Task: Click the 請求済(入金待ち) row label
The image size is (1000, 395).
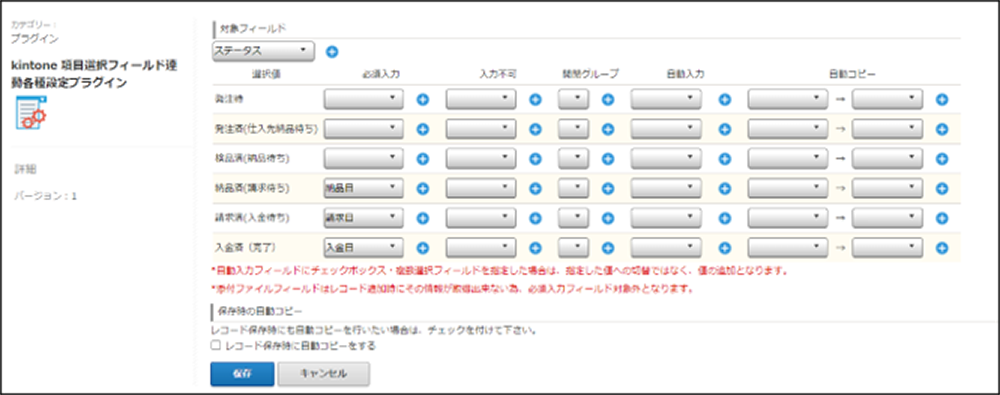Action: [x=252, y=218]
